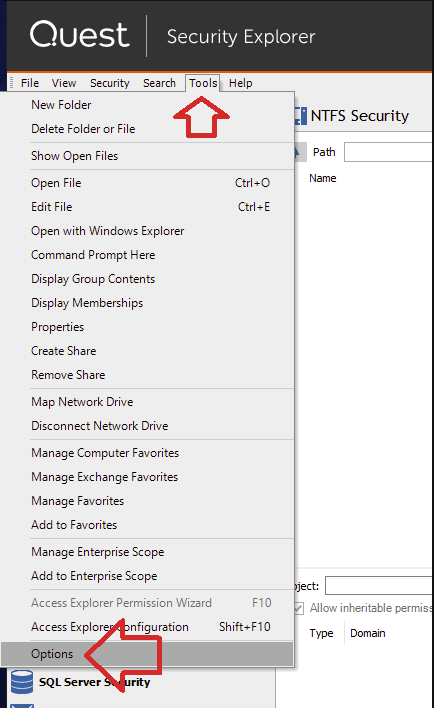434x708 pixels.
Task: Click the Domain column header
Action: tap(368, 633)
